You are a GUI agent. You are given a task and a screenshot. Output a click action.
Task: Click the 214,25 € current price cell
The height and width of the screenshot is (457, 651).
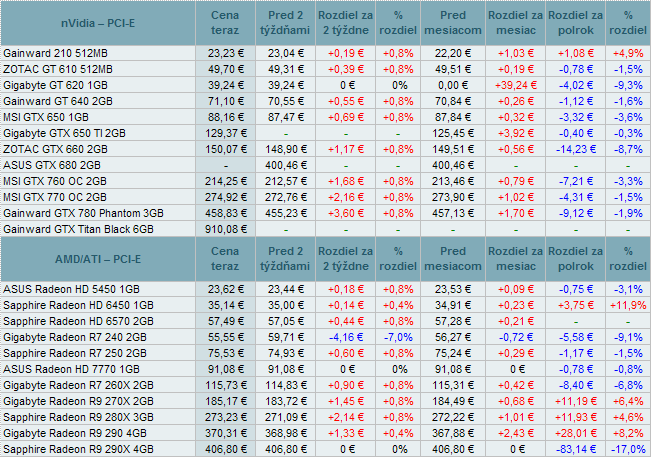(x=226, y=181)
